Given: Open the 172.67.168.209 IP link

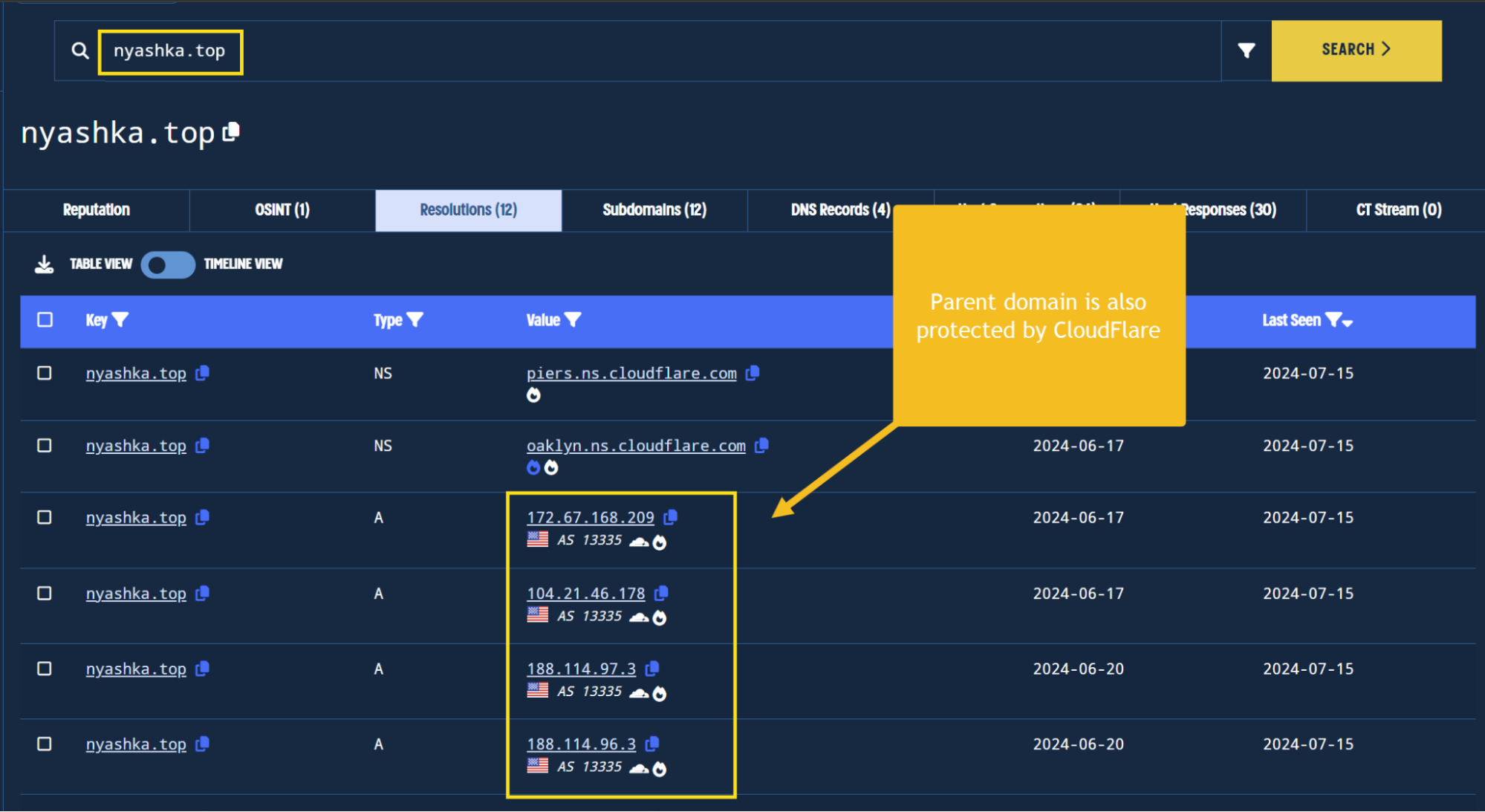Looking at the screenshot, I should tap(591, 517).
